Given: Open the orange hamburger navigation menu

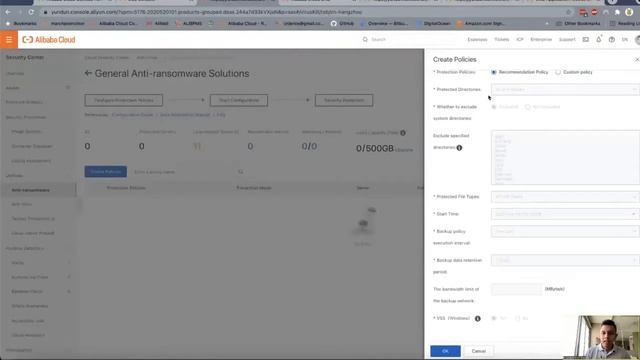Looking at the screenshot, I should [x=9, y=40].
